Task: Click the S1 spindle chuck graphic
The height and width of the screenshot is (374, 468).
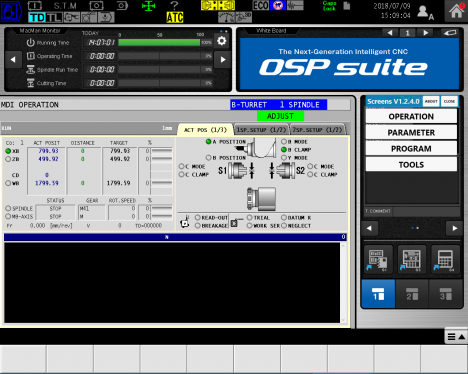Action: (238, 170)
